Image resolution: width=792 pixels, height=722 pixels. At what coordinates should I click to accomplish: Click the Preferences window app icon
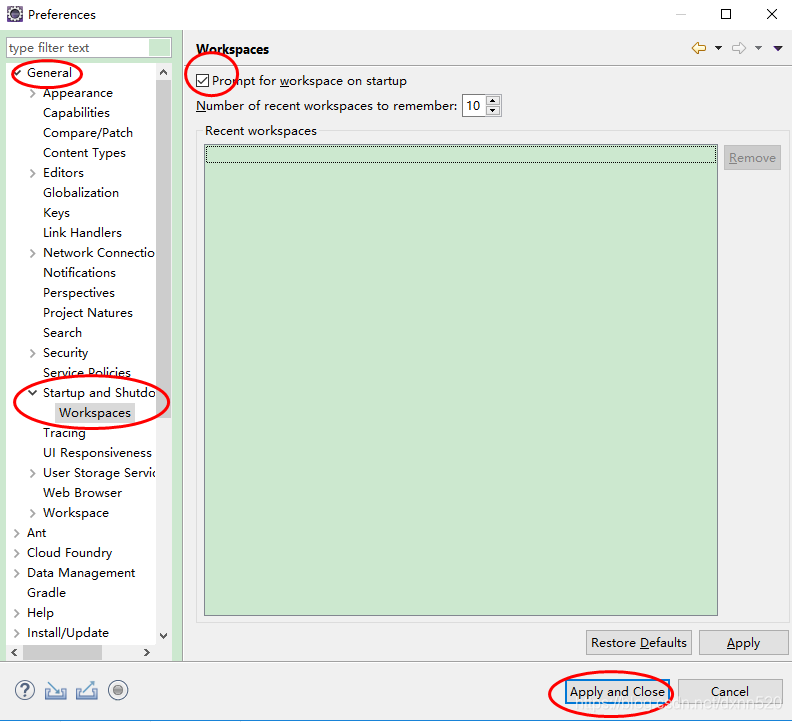(15, 14)
